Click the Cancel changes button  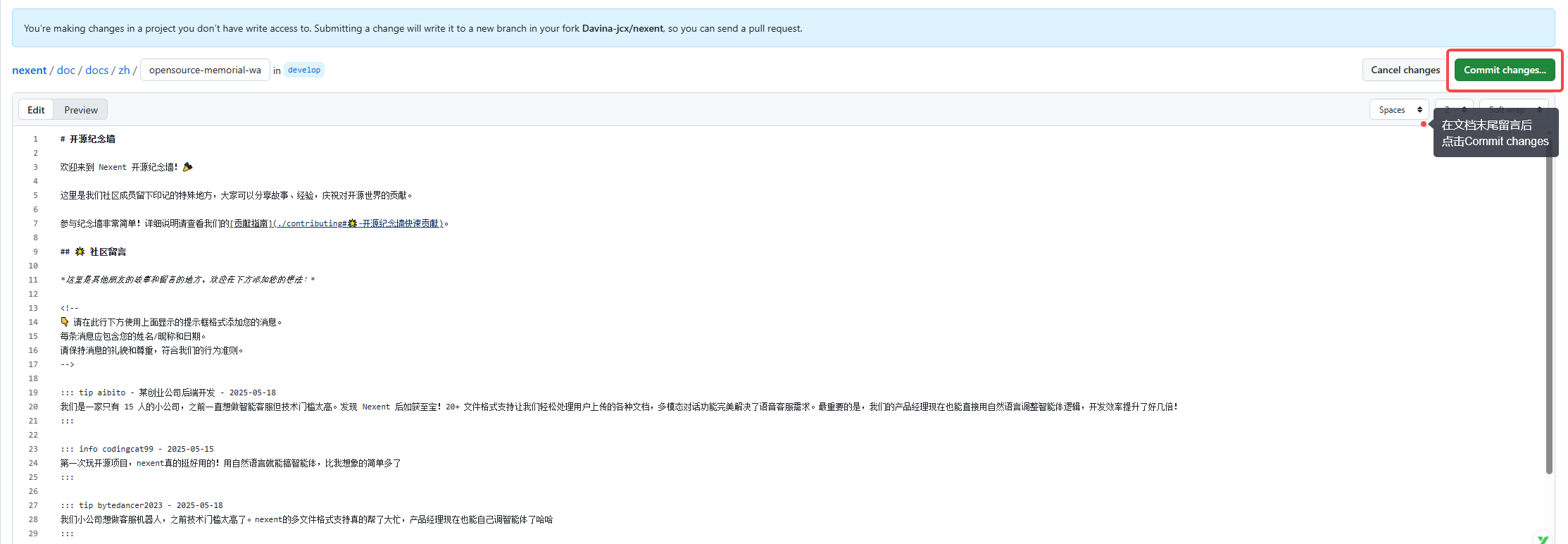point(1405,70)
